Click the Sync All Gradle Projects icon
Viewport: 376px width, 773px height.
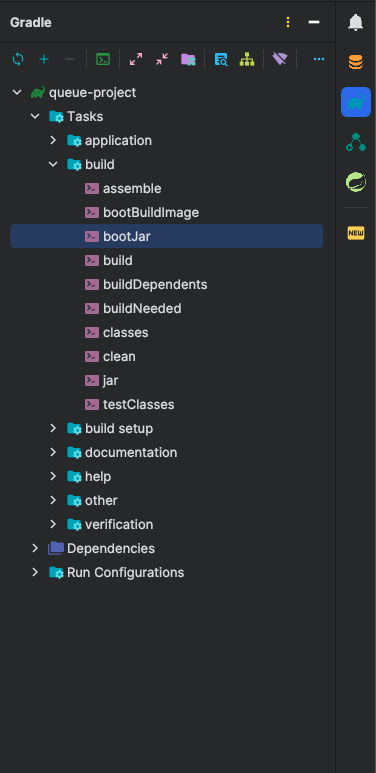click(x=18, y=60)
